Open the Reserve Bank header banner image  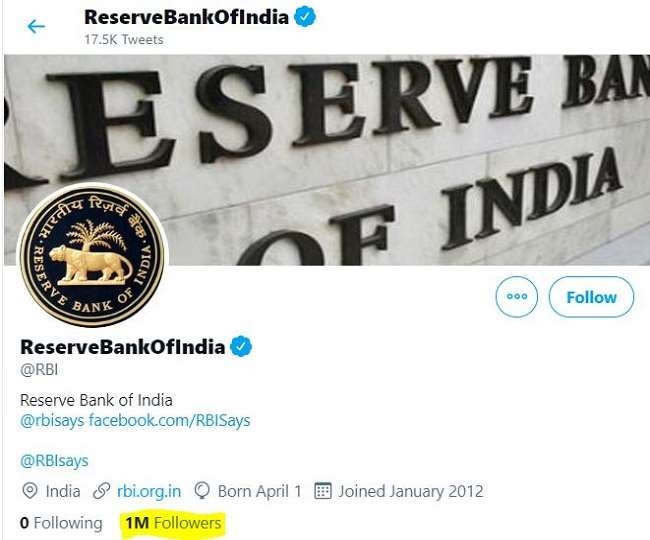[x=327, y=160]
